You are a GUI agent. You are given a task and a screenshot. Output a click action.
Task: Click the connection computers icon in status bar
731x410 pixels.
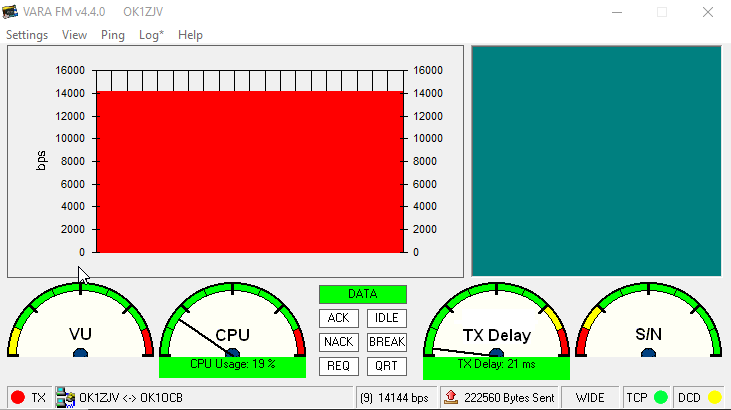coord(66,397)
